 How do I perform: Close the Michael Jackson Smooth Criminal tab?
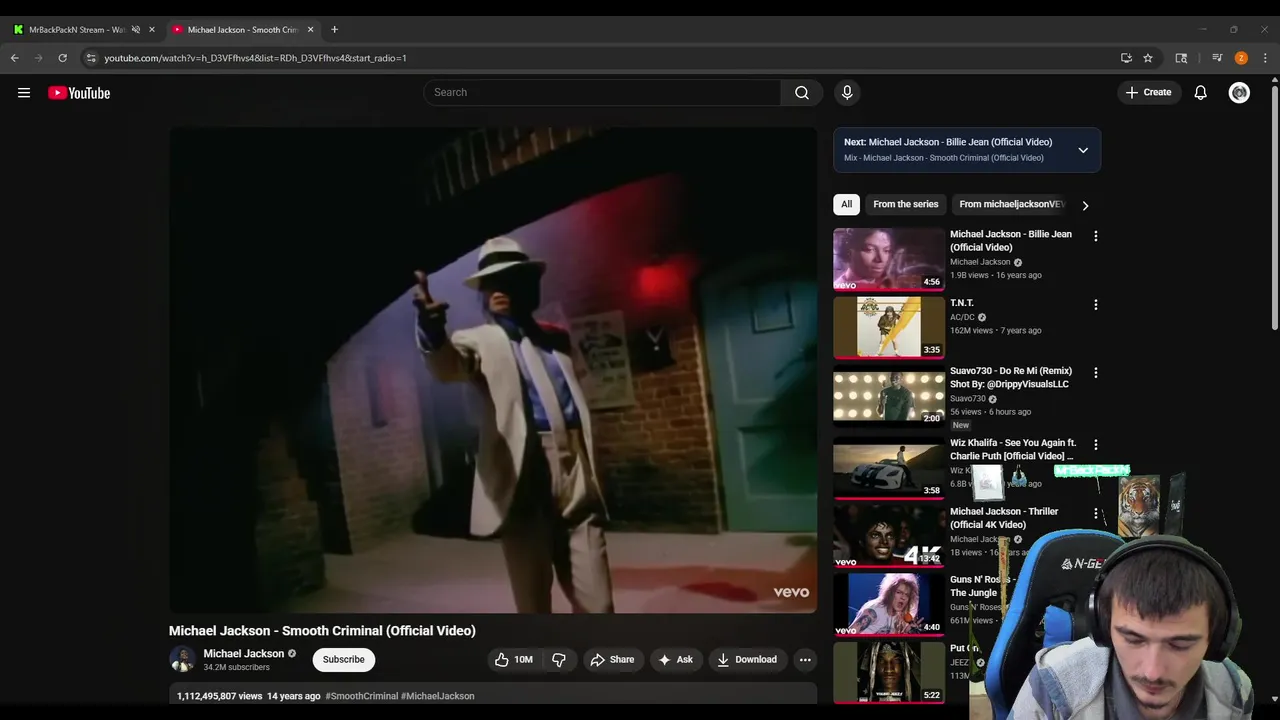tap(310, 29)
